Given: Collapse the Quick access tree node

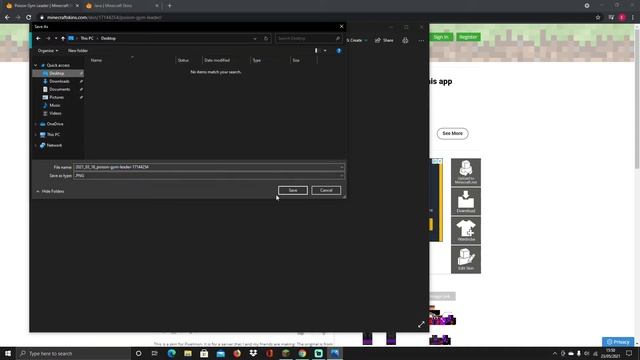Looking at the screenshot, I should click(36, 65).
